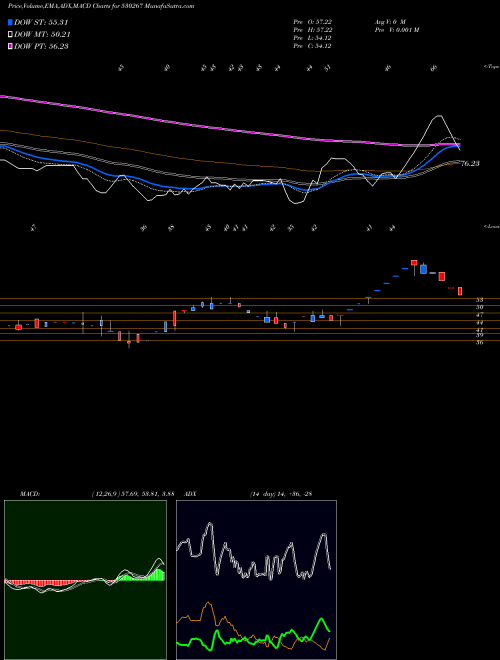Click the peak of the white EMA line

tap(439, 116)
